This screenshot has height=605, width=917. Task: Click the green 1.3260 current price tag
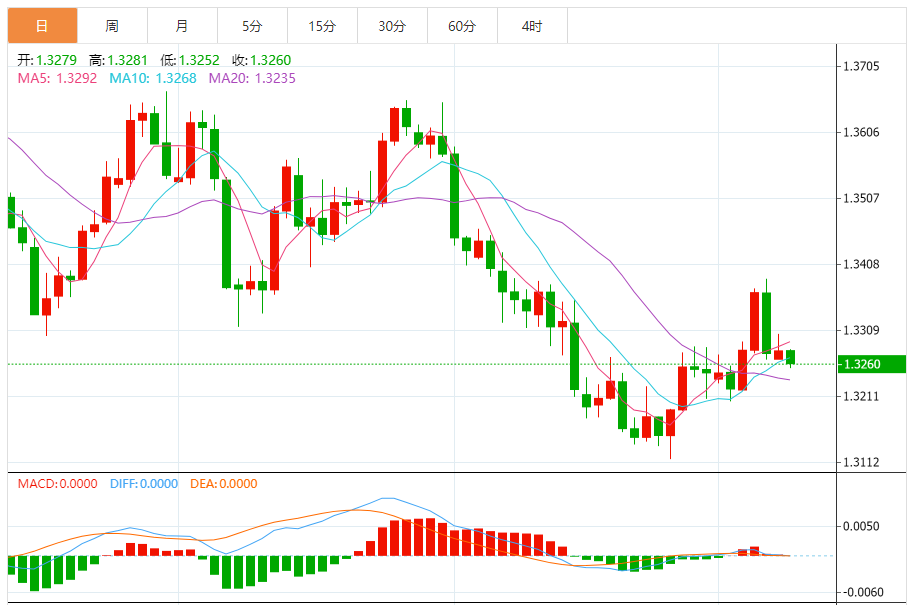[x=872, y=364]
